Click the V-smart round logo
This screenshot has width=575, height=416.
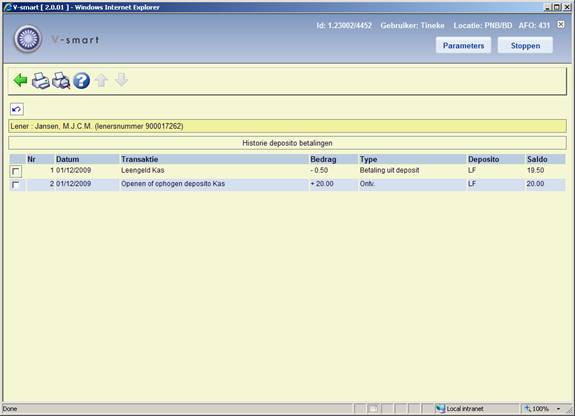[28, 39]
